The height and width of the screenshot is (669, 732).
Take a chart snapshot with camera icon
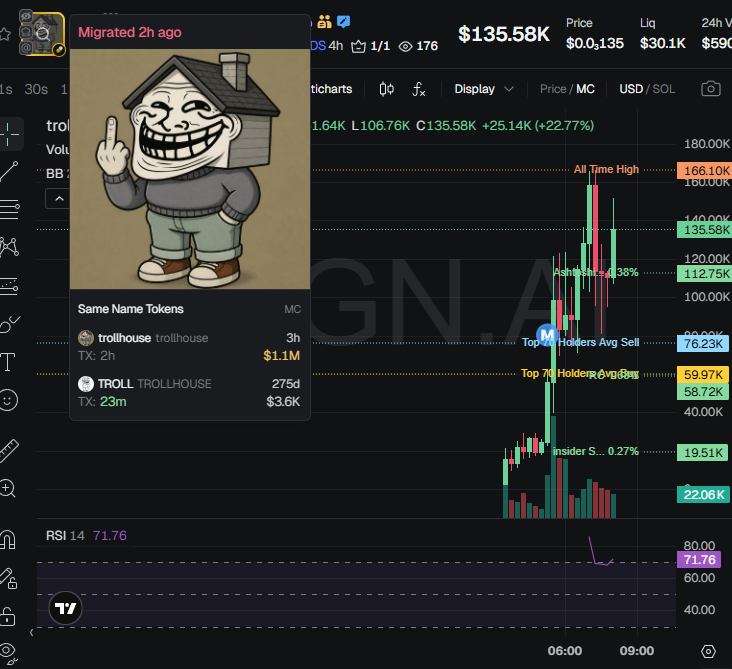coord(711,89)
